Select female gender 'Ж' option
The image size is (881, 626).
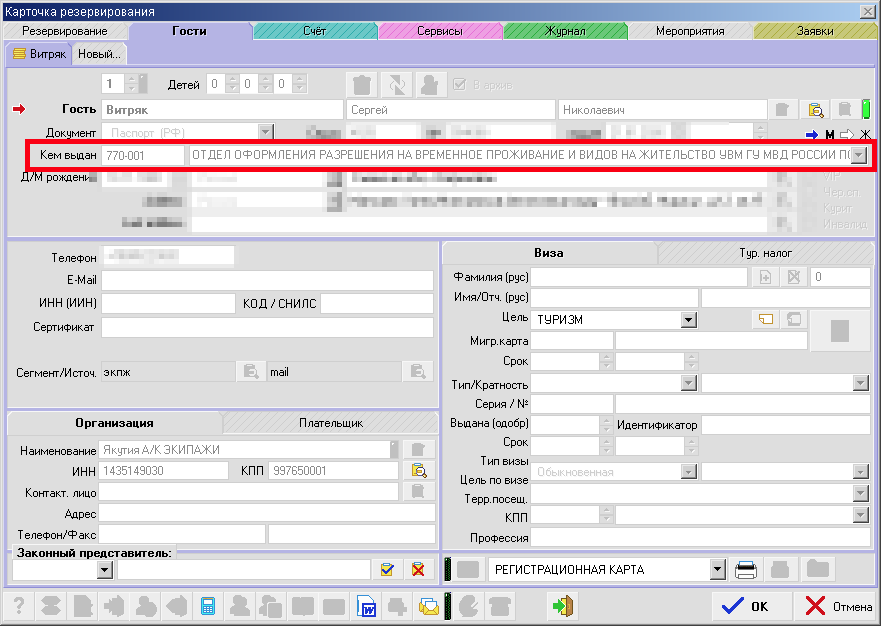tap(865, 135)
